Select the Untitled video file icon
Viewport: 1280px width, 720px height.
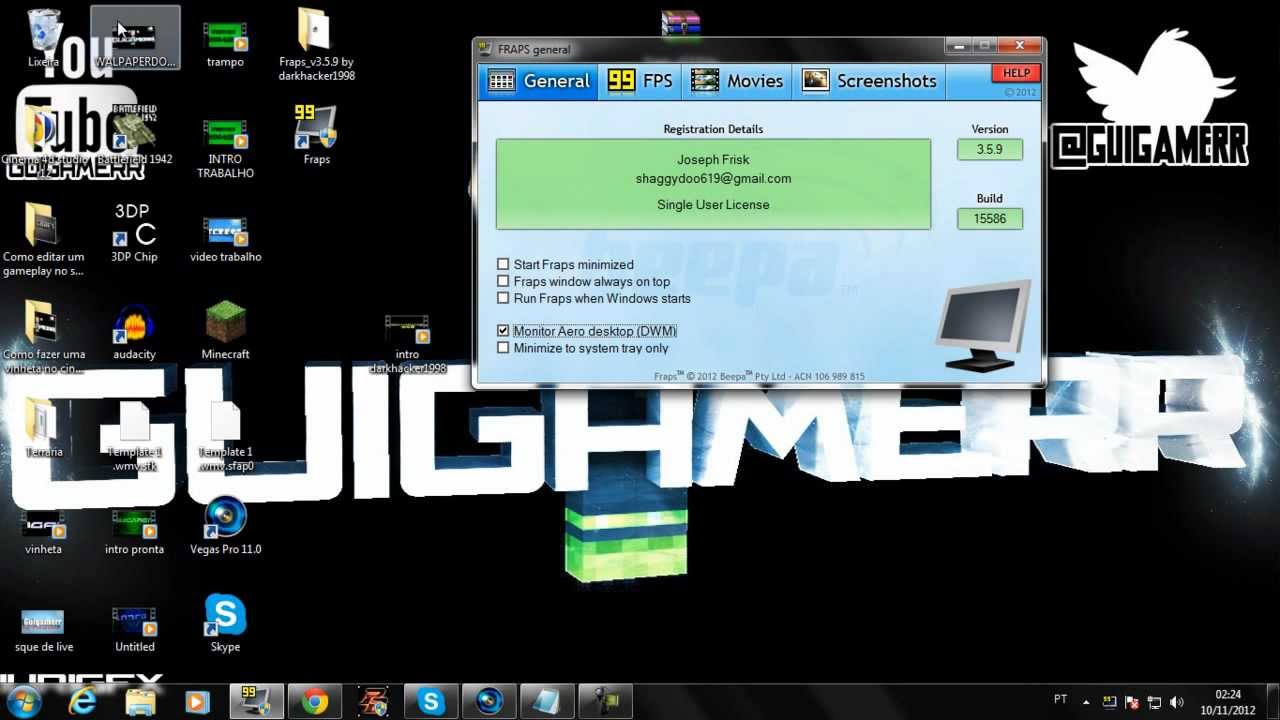[x=134, y=630]
